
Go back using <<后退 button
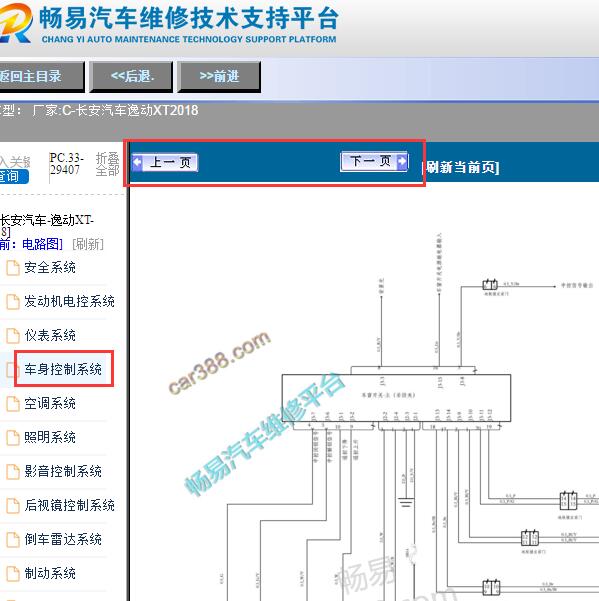pos(131,76)
